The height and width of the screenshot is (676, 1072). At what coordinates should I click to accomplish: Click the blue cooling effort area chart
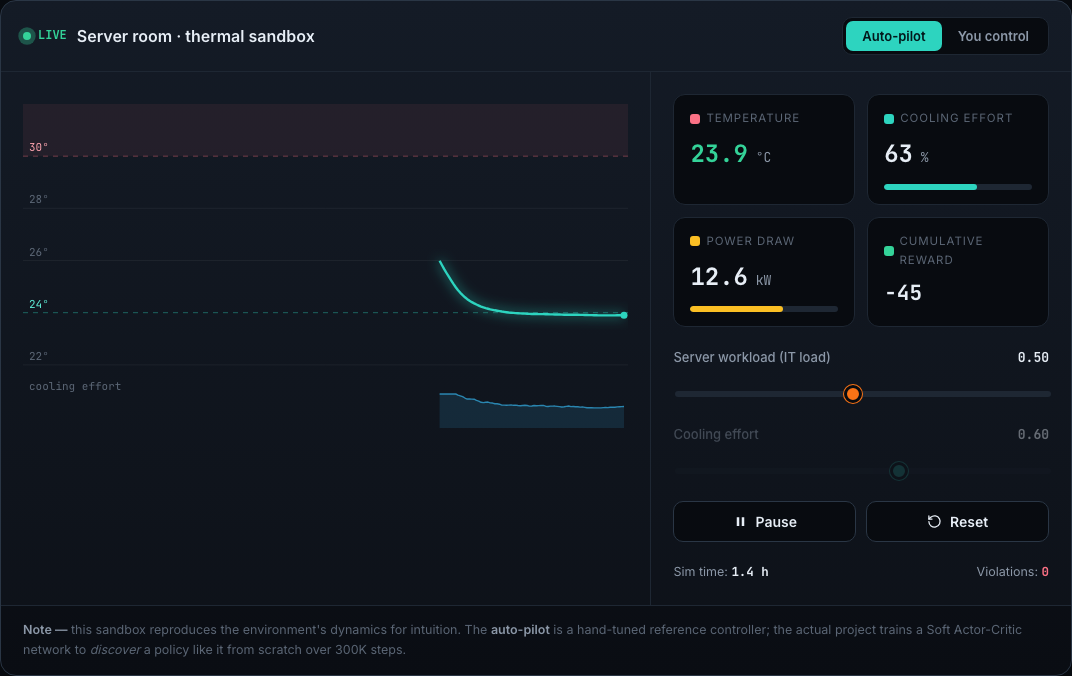(531, 412)
